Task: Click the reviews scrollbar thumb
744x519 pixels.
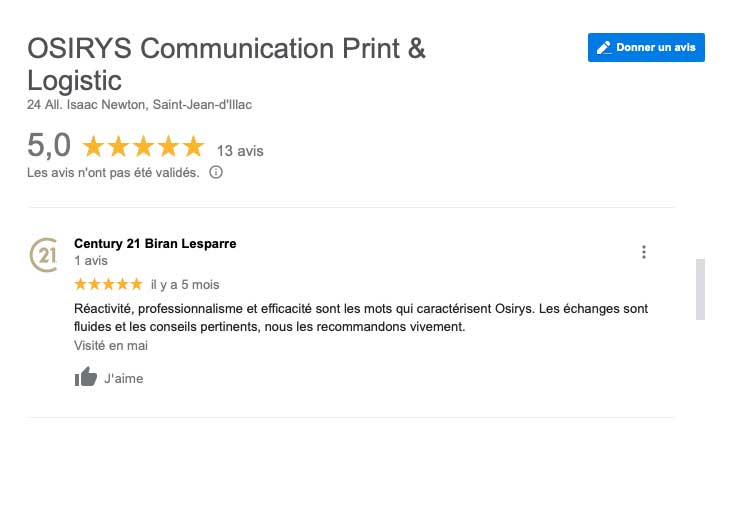Action: [x=700, y=289]
